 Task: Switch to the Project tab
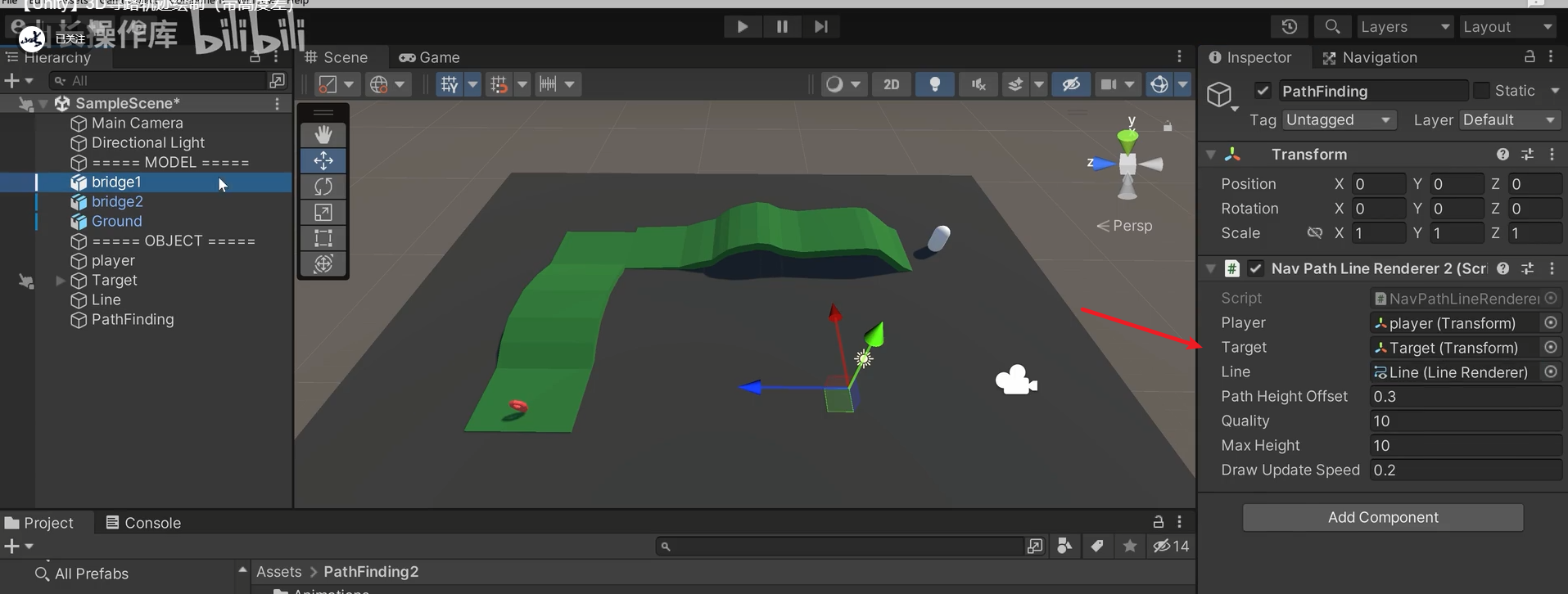point(39,523)
